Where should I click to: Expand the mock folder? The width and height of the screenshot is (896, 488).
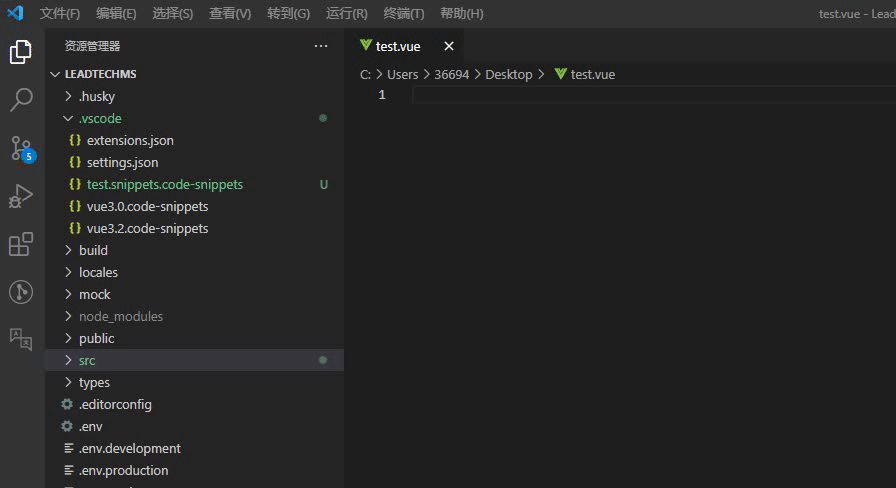[194, 294]
